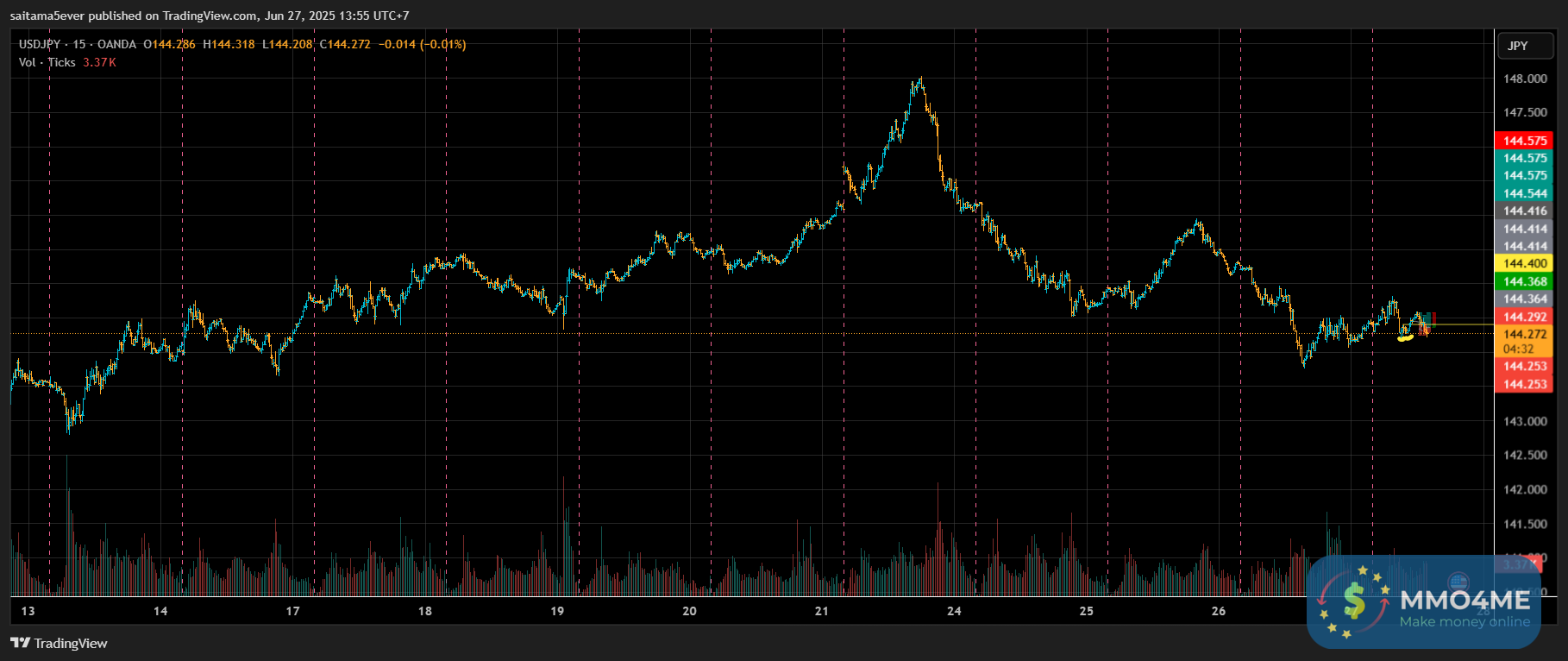Image resolution: width=1568 pixels, height=661 pixels.
Task: Click the TradingView logo at the bottom
Action: [x=59, y=643]
